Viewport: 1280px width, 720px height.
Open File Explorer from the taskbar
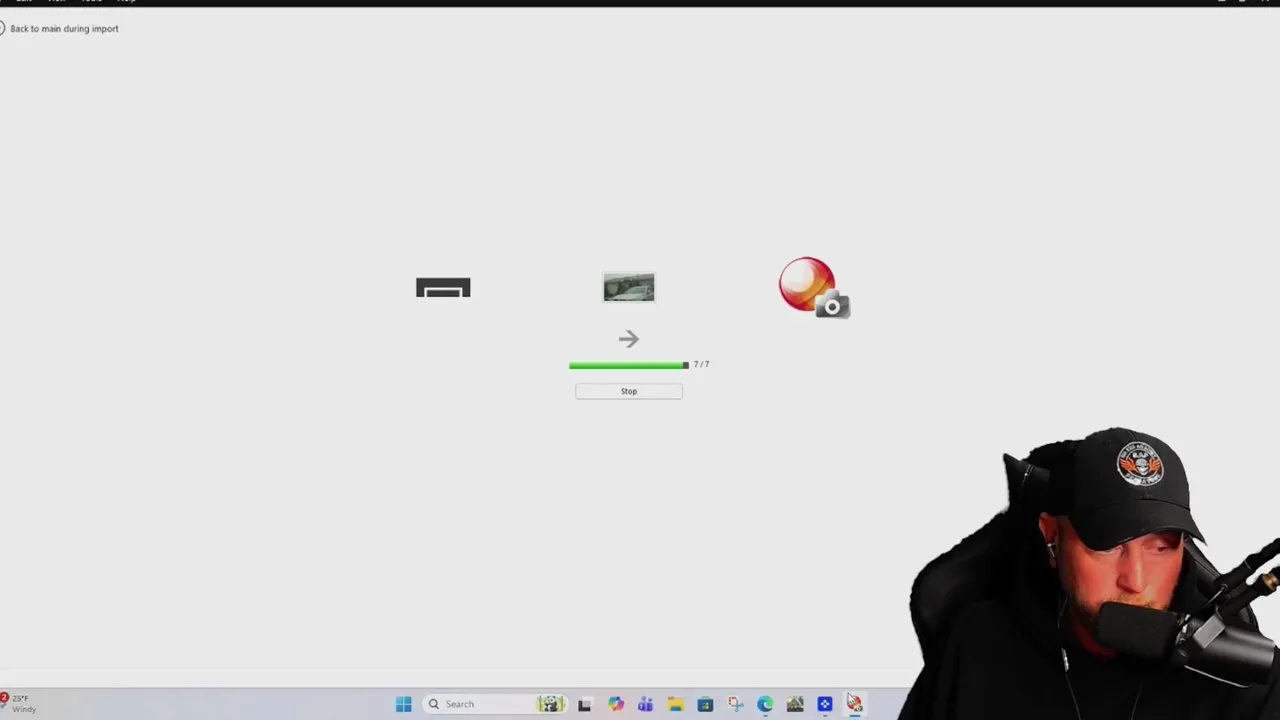pos(675,704)
